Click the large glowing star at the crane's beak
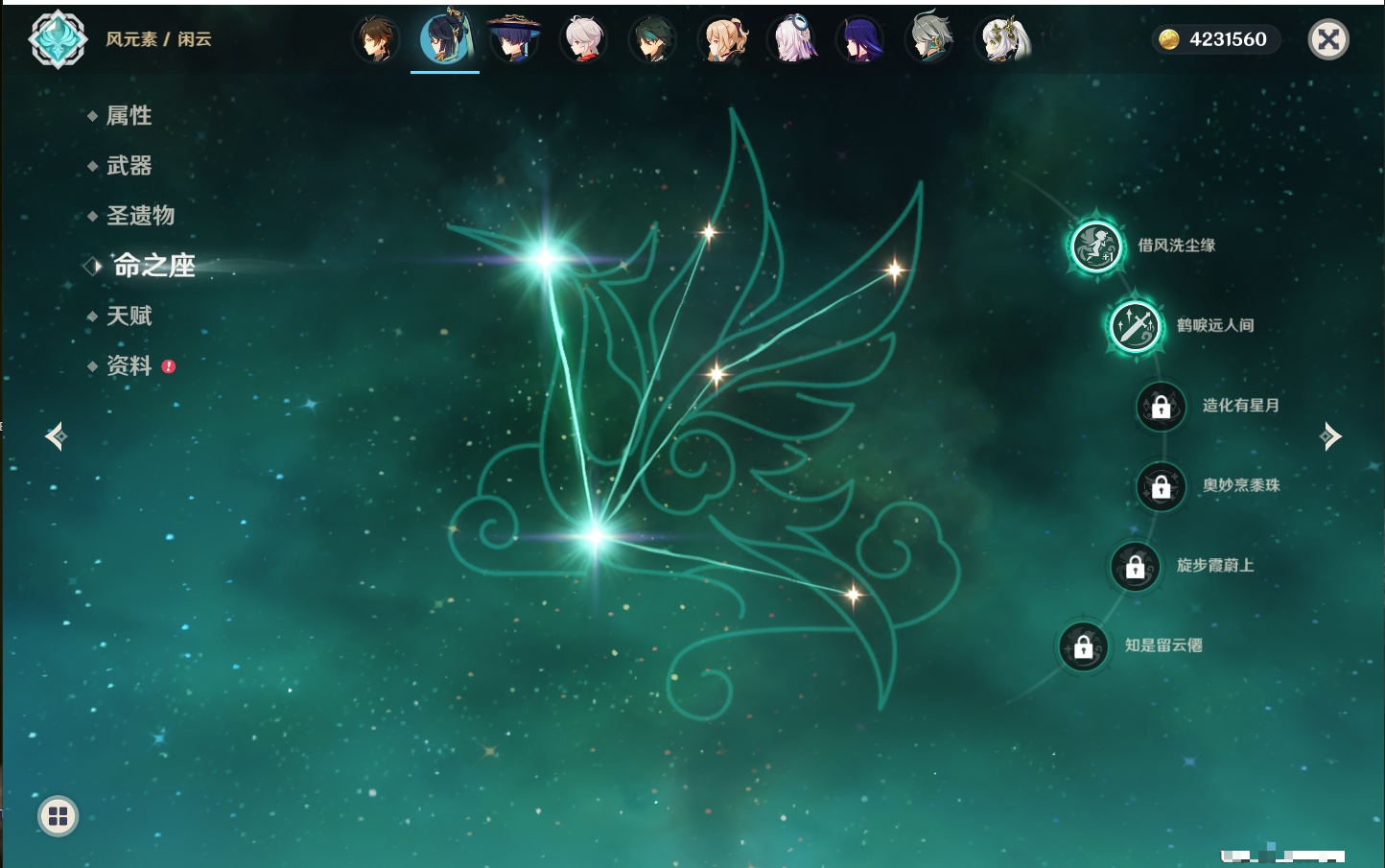The image size is (1385, 868). pos(545,257)
